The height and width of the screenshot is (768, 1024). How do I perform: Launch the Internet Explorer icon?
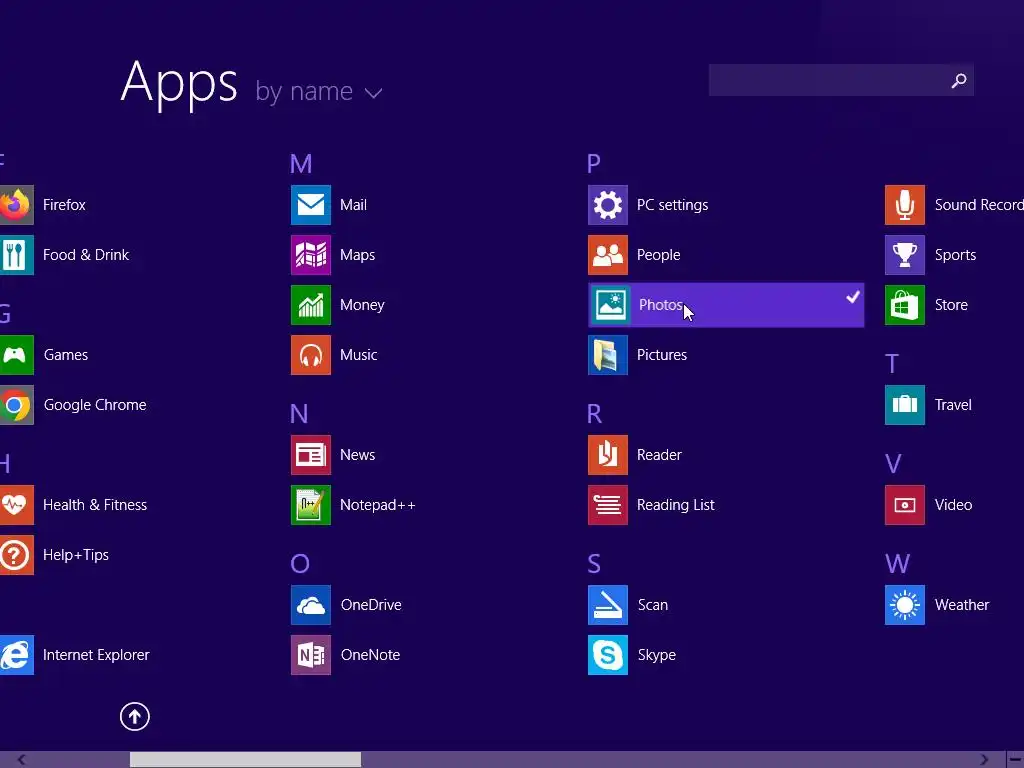(16, 655)
